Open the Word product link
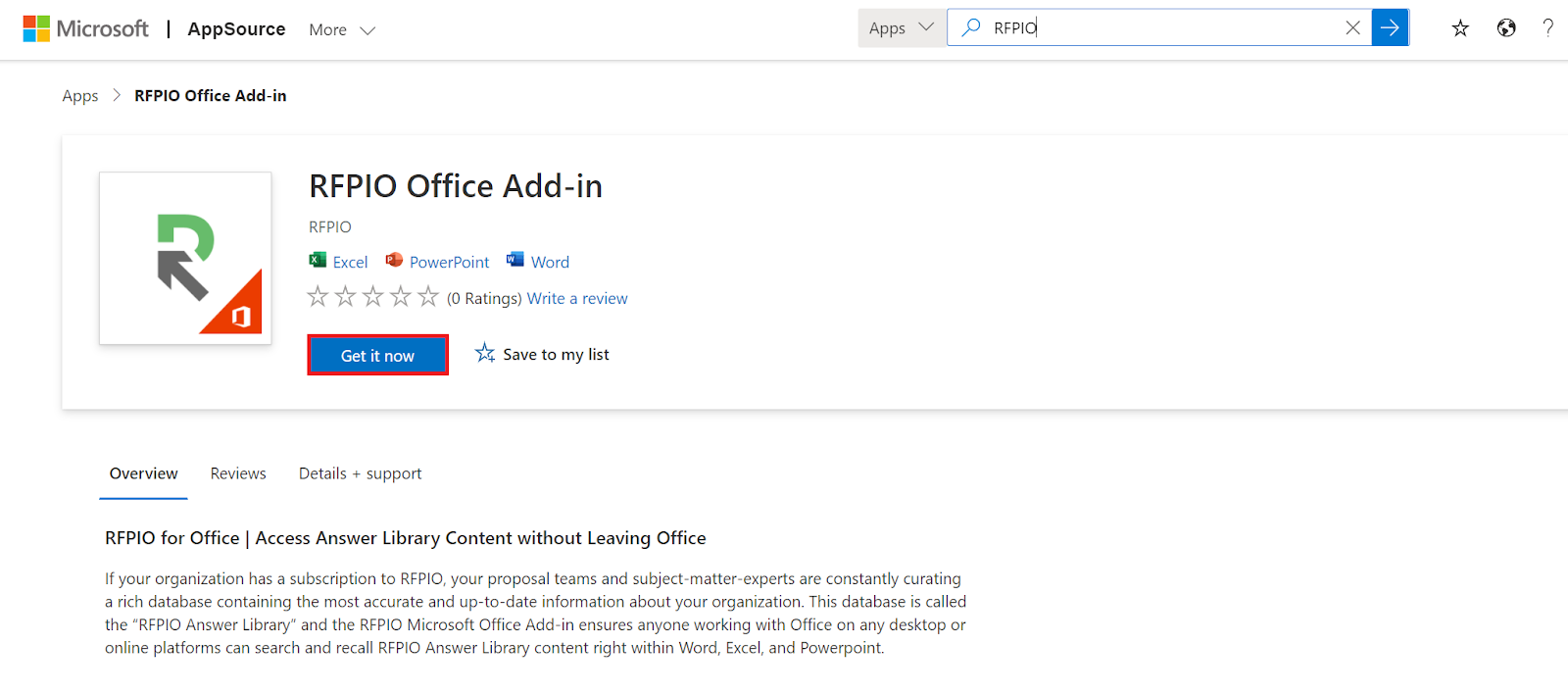 coord(550,263)
